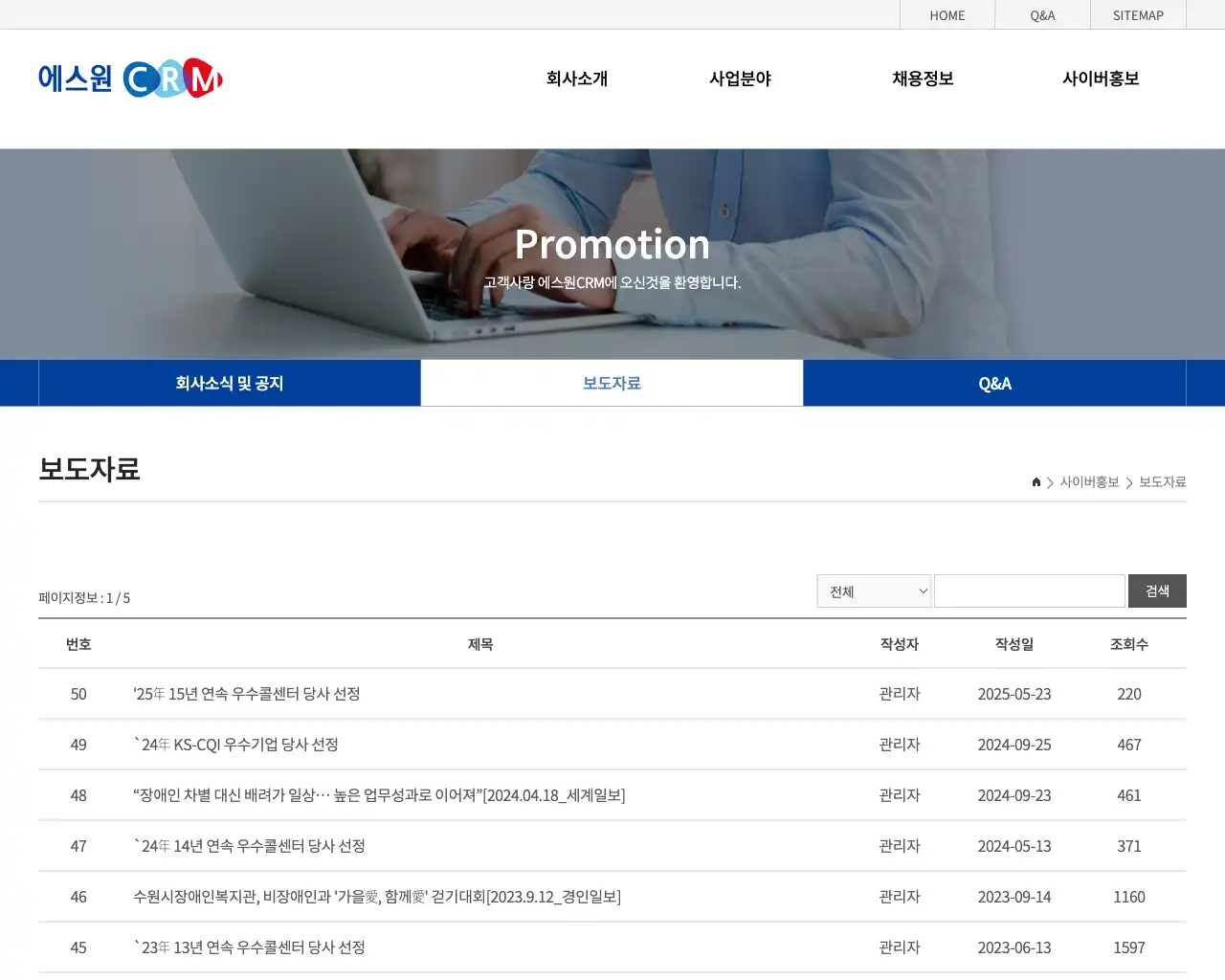Select the 보도자료 tab
The width and height of the screenshot is (1225, 980).
coord(612,383)
